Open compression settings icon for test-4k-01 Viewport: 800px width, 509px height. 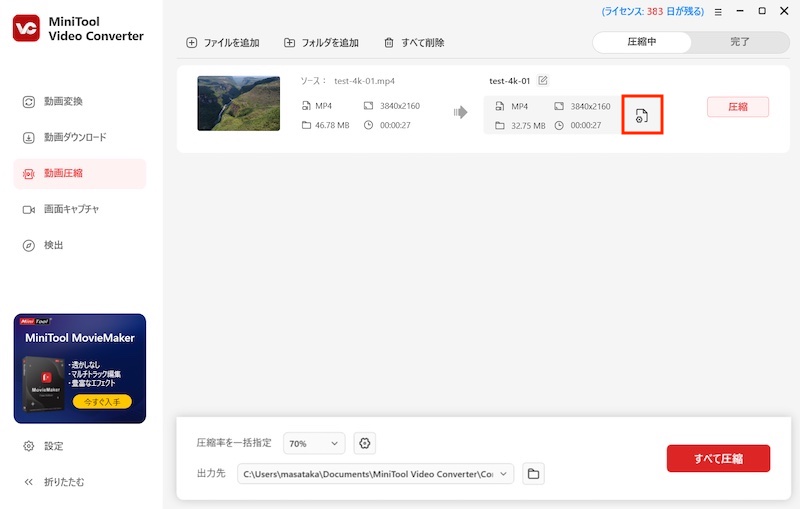click(x=642, y=116)
